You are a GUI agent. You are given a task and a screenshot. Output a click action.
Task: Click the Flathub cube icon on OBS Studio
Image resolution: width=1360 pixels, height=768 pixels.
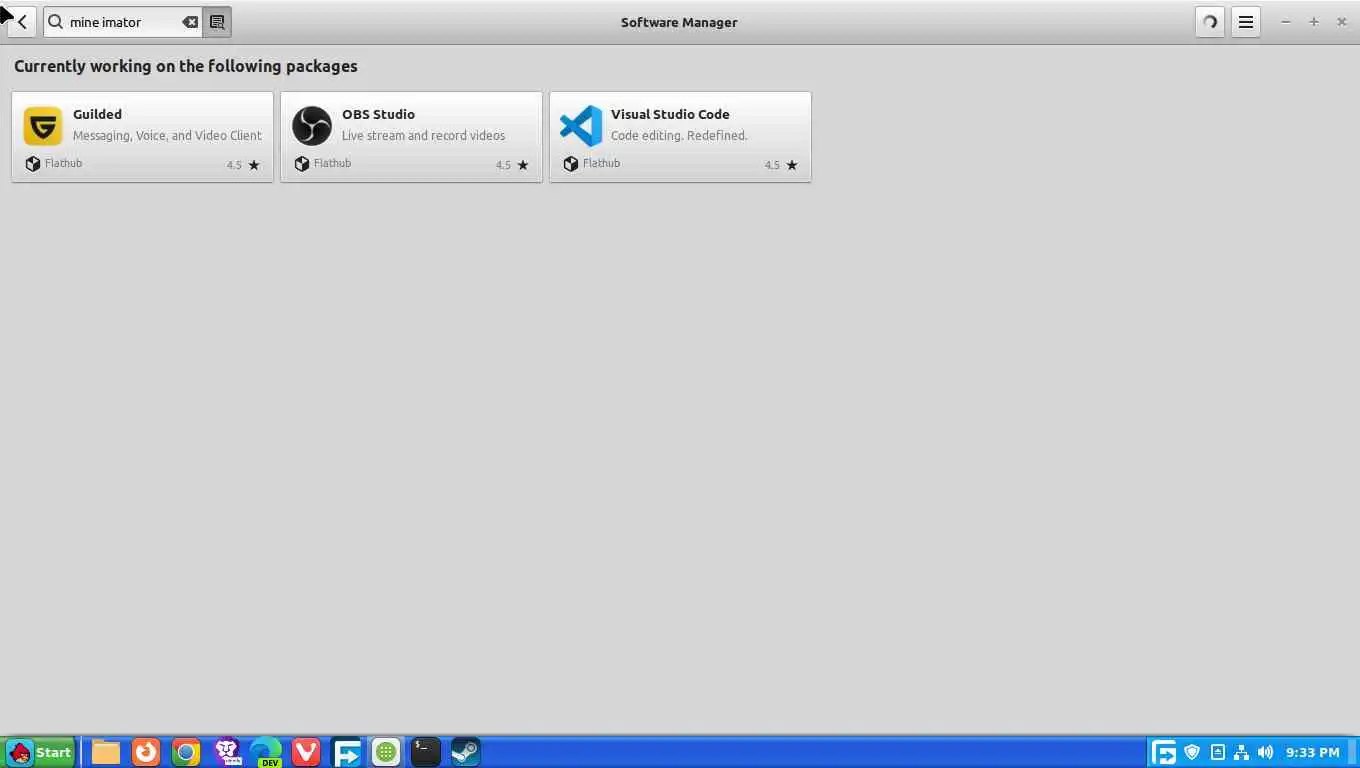tap(301, 163)
